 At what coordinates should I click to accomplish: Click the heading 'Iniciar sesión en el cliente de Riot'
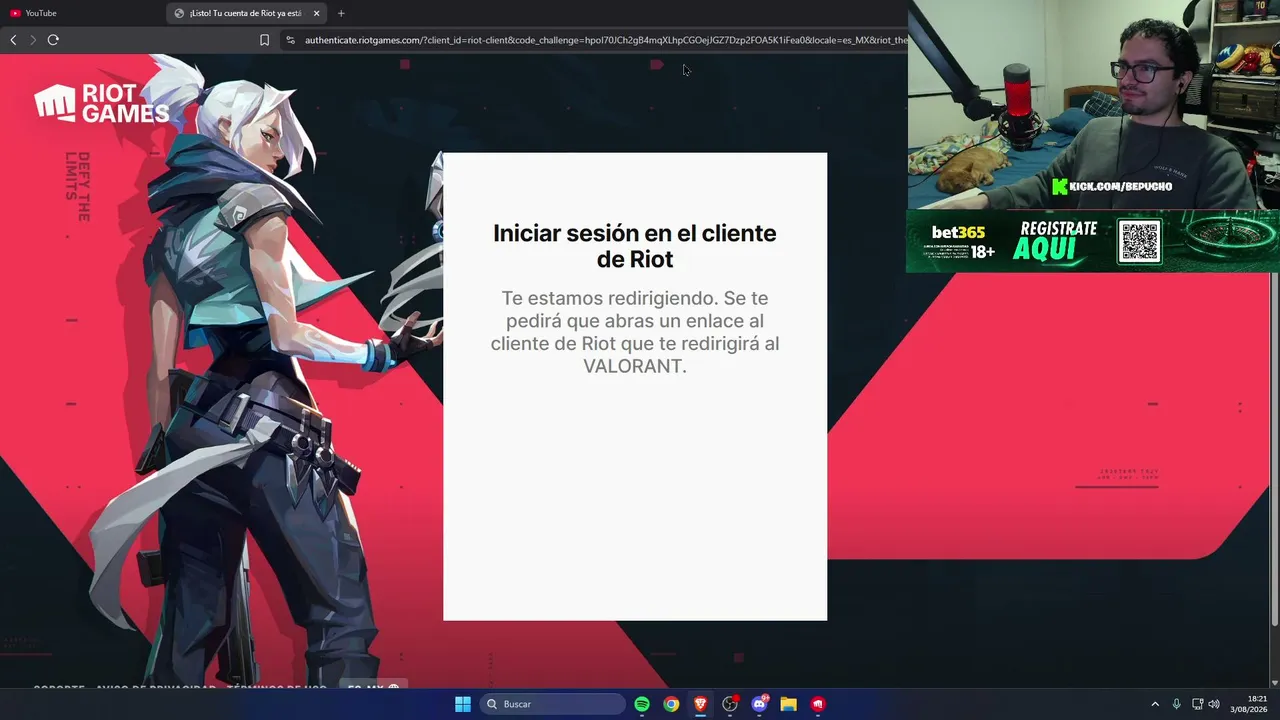[635, 246]
